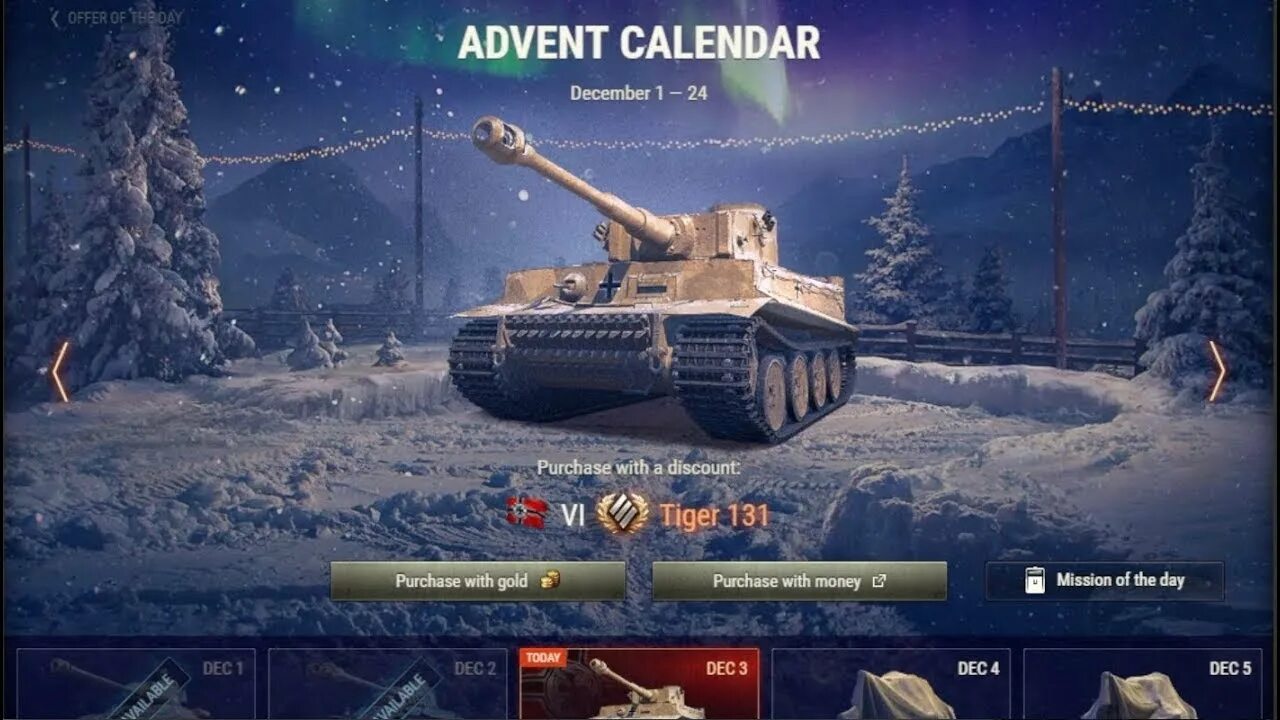Click the calendar icon on Mission of the day

(1035, 580)
